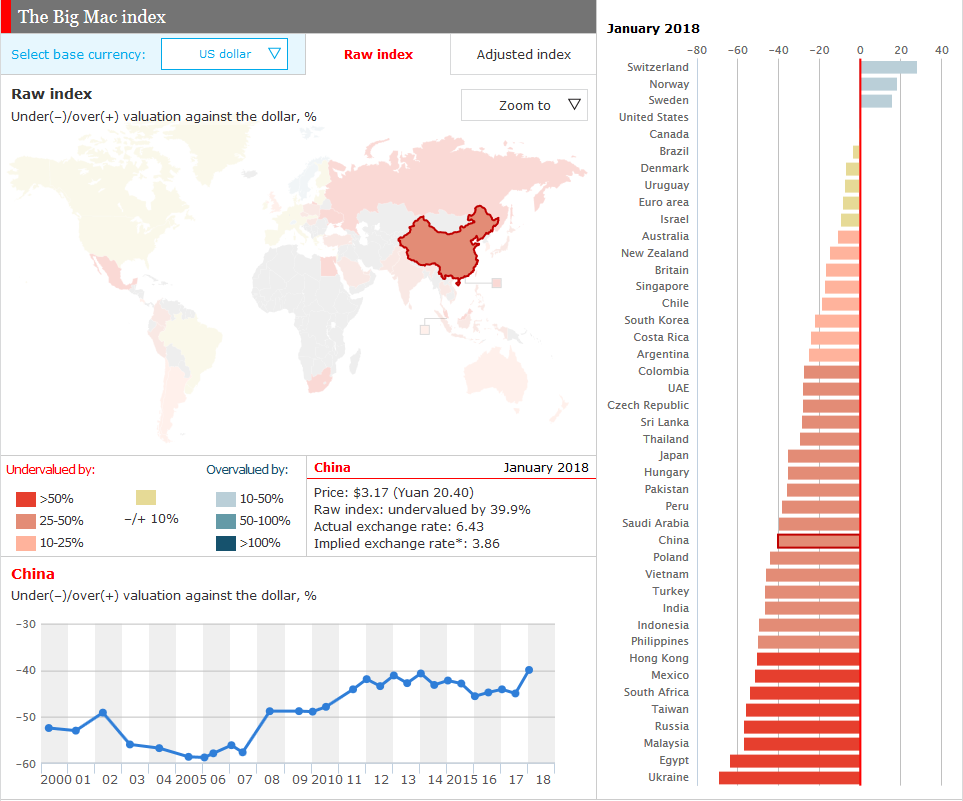Click the Pakistan country label
This screenshot has height=801, width=963.
666,490
